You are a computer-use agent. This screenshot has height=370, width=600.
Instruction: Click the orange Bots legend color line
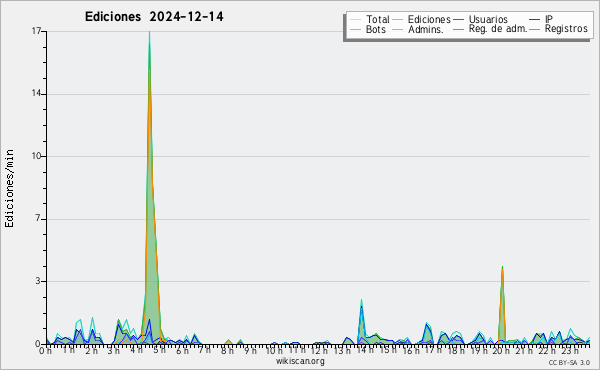pos(355,29)
